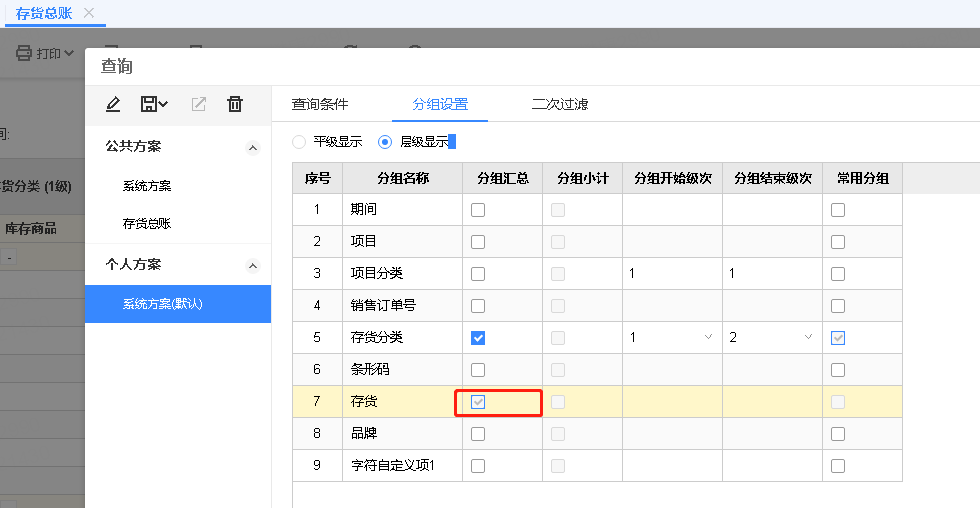Click the export/share scheme icon

click(x=198, y=104)
